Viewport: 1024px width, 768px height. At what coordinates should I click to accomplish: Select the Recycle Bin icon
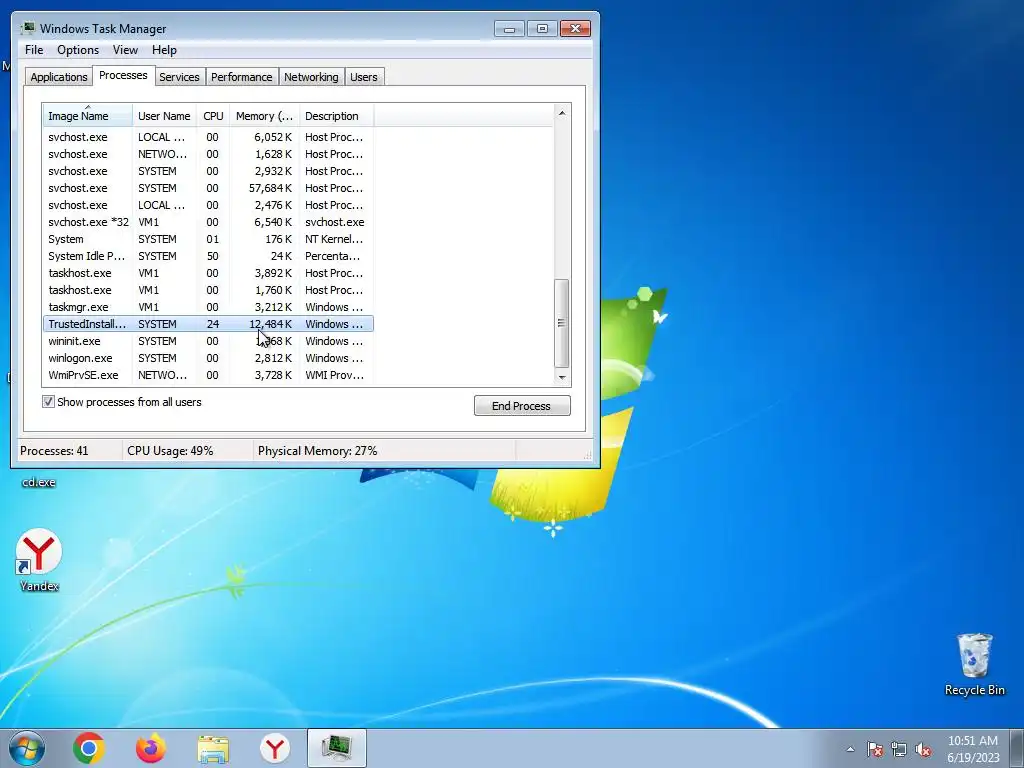(x=974, y=664)
